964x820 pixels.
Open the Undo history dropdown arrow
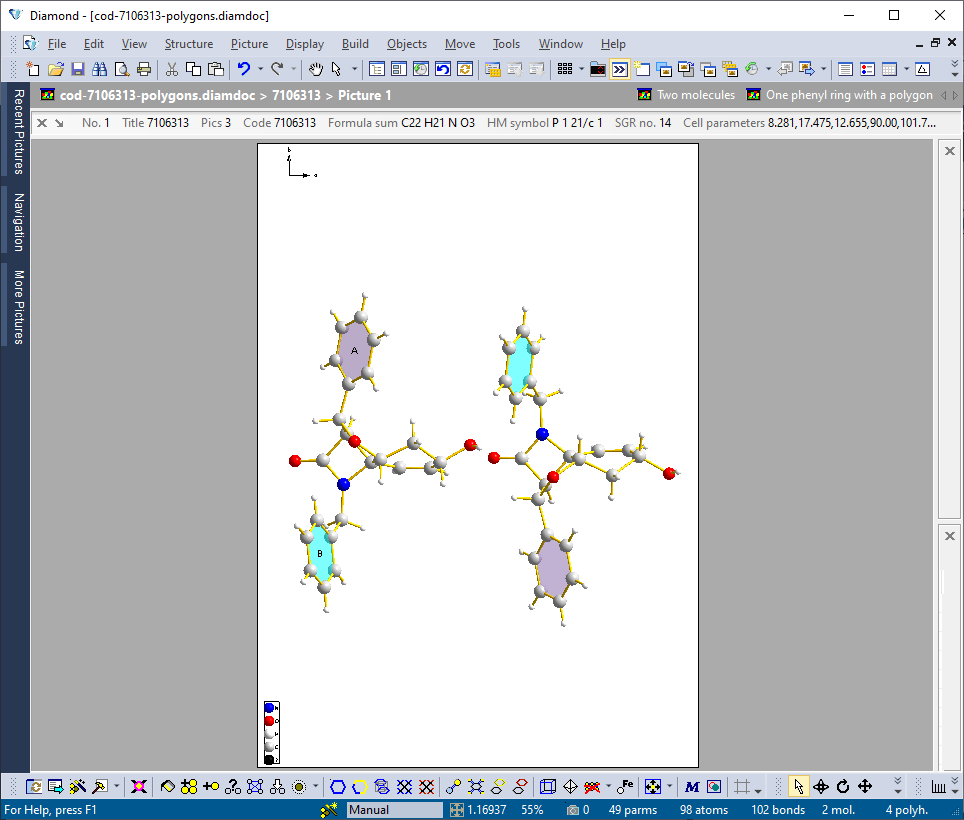[259, 70]
